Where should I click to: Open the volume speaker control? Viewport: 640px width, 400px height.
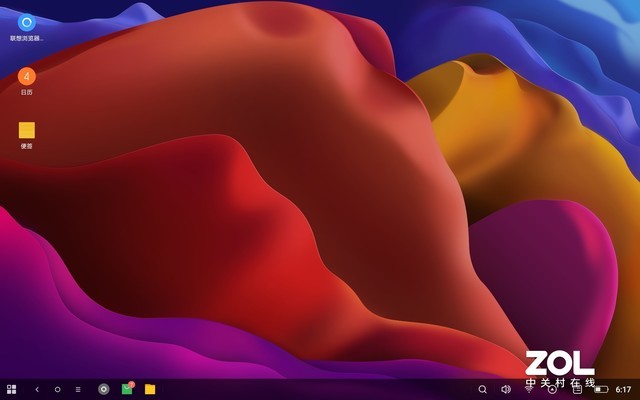click(506, 389)
